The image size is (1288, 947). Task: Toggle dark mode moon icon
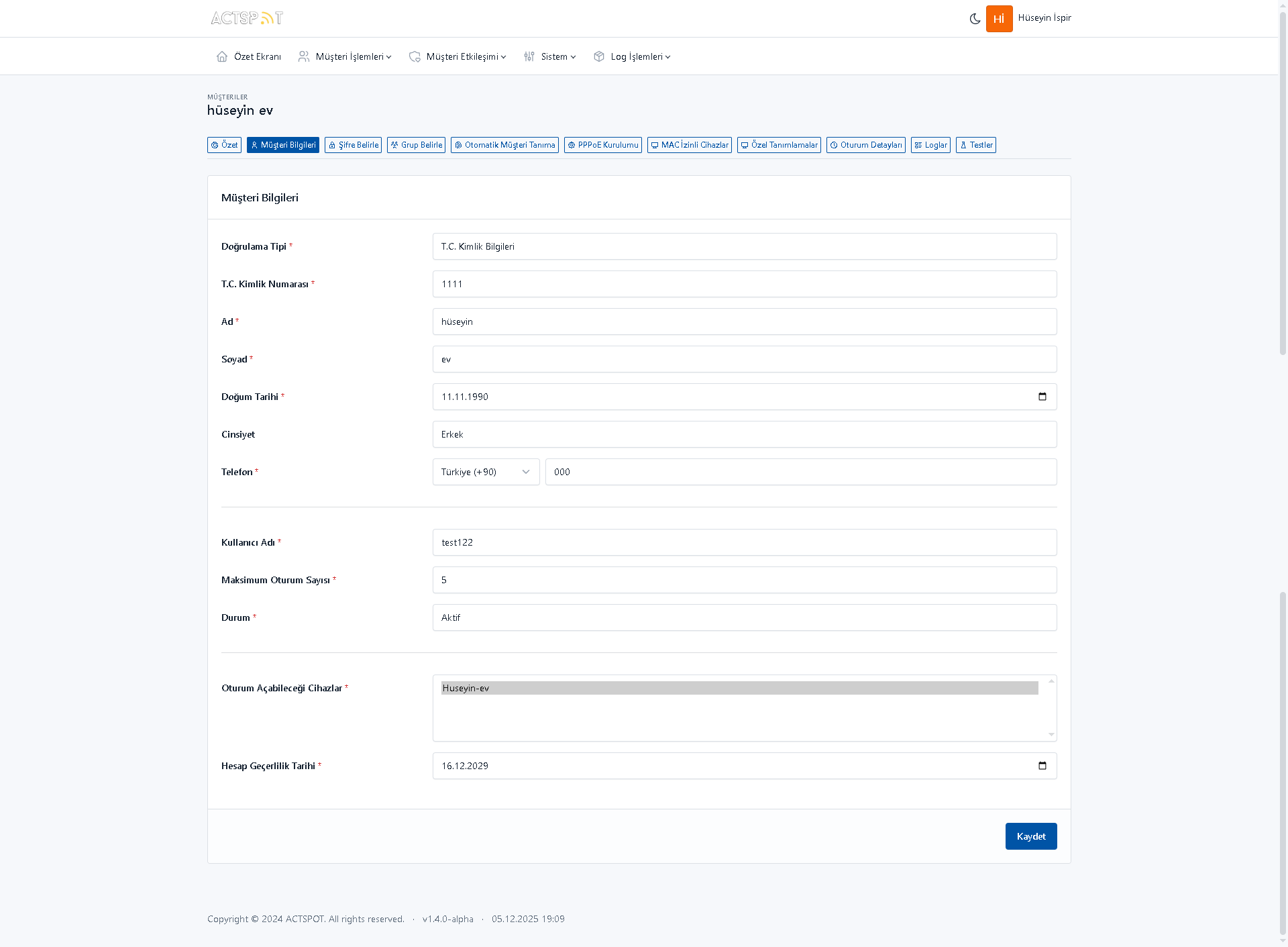[975, 19]
